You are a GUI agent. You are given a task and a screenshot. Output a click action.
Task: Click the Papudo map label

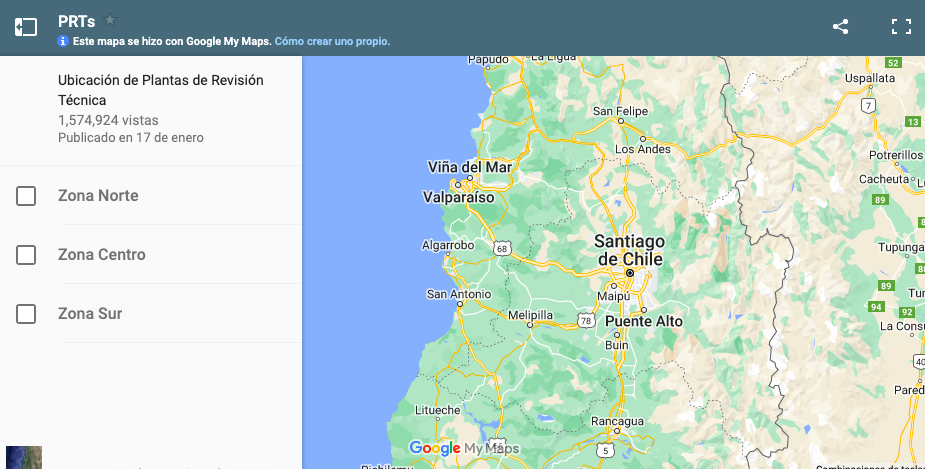click(x=488, y=60)
